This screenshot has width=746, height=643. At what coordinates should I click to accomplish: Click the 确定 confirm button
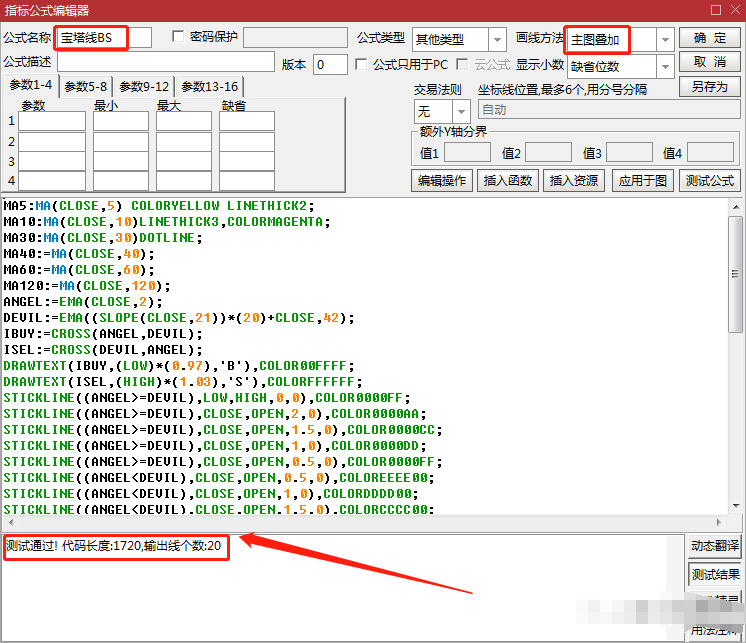coord(709,38)
